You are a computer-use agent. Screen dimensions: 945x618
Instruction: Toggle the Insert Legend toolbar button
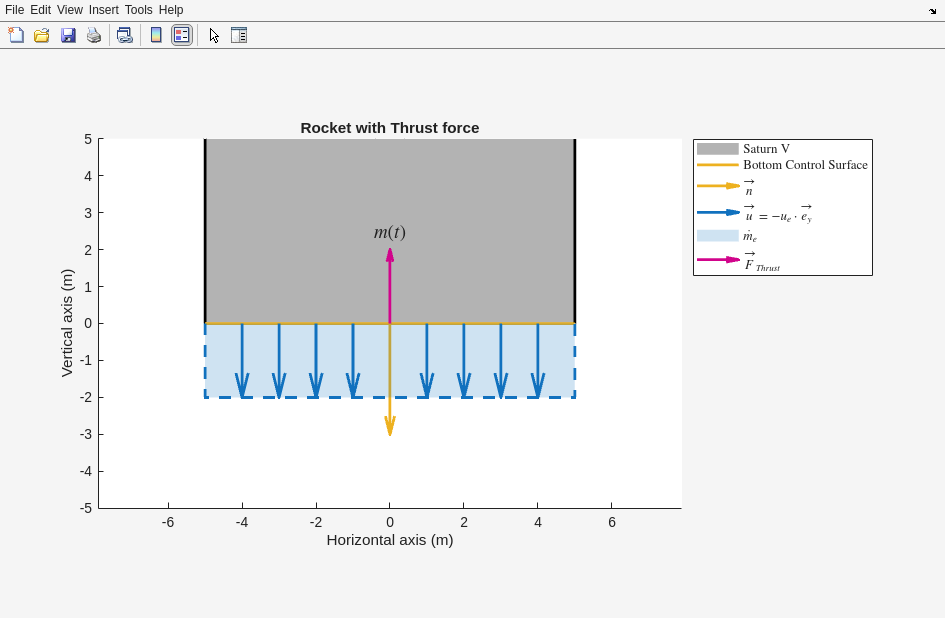pyautogui.click(x=181, y=35)
